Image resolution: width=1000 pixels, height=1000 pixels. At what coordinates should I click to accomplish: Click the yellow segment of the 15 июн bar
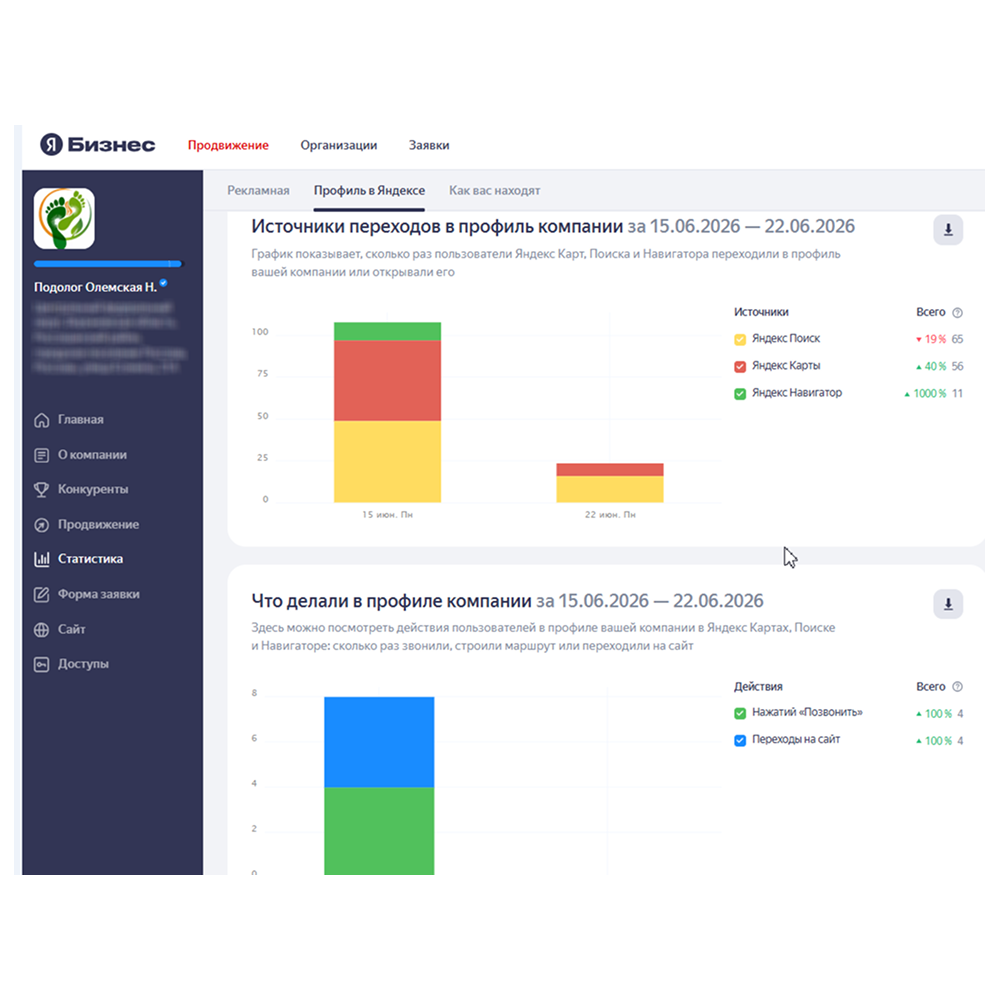point(387,461)
